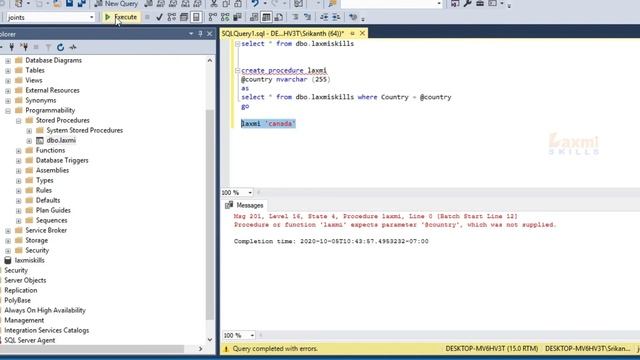The width and height of the screenshot is (640, 360).
Task: Collapse the Programmability node
Action: [8, 111]
